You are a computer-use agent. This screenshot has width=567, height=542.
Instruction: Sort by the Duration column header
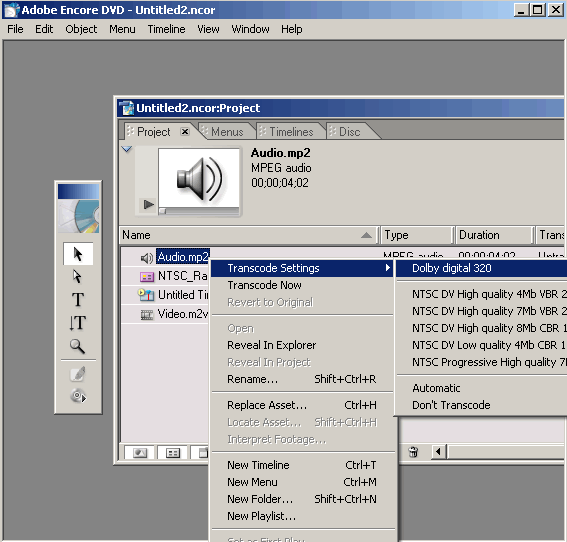tap(494, 235)
